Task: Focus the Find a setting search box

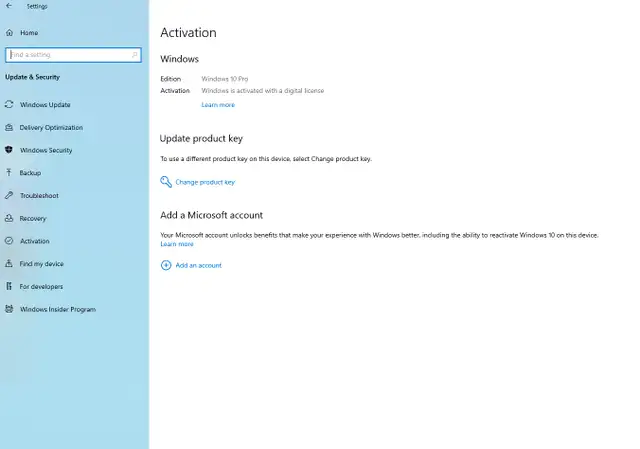Action: [x=73, y=55]
